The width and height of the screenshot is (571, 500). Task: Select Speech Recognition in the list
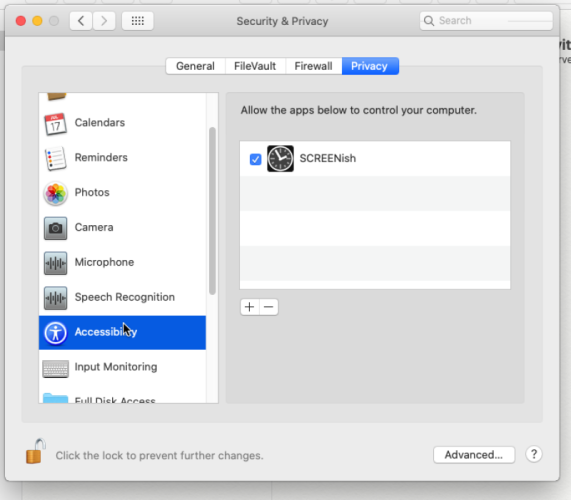point(122,298)
